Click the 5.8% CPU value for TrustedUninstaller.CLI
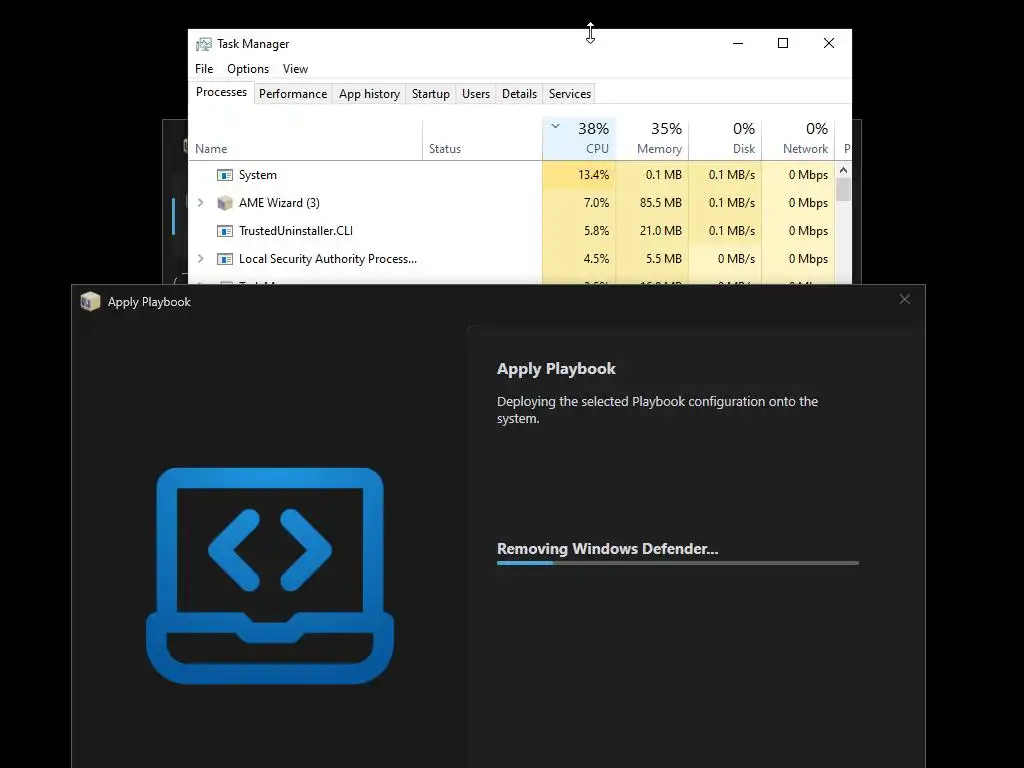Screen dimensions: 1024x768 pyautogui.click(x=596, y=231)
